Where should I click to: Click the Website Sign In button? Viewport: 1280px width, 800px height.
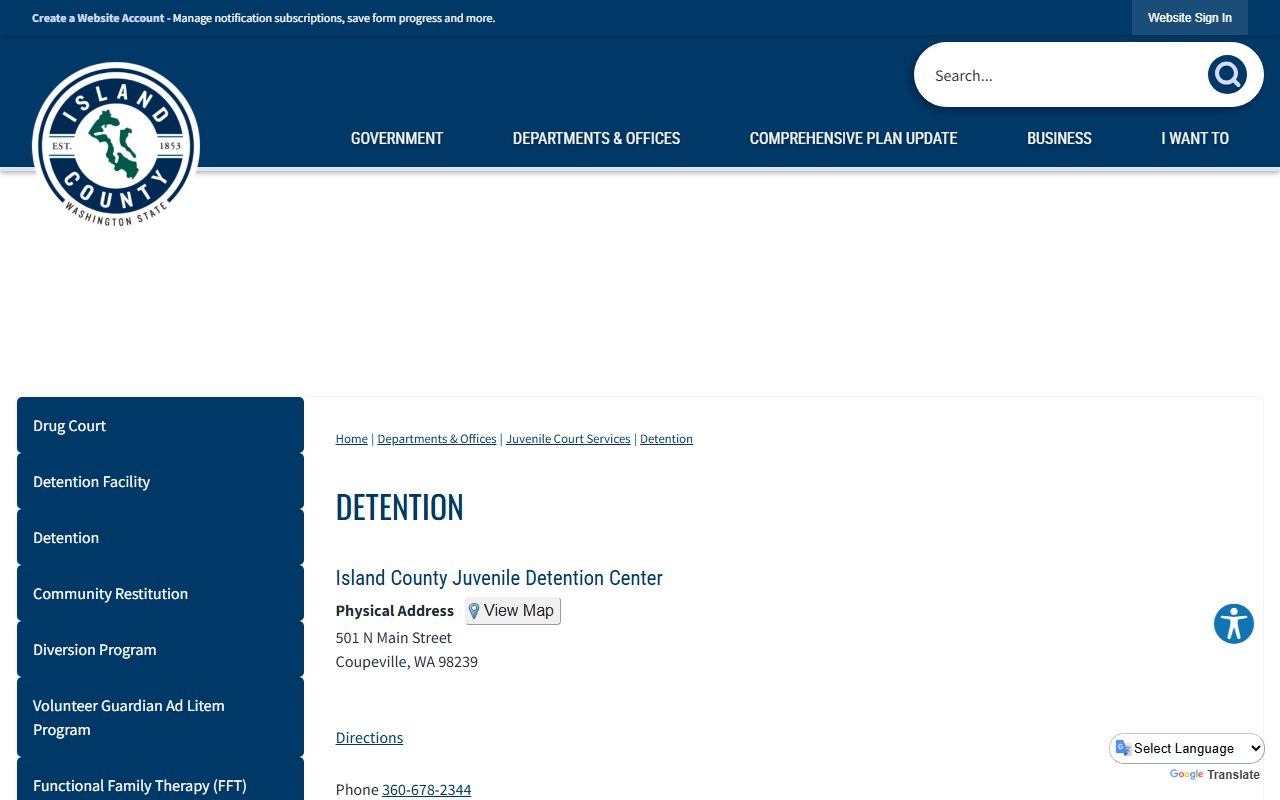[x=1190, y=18]
